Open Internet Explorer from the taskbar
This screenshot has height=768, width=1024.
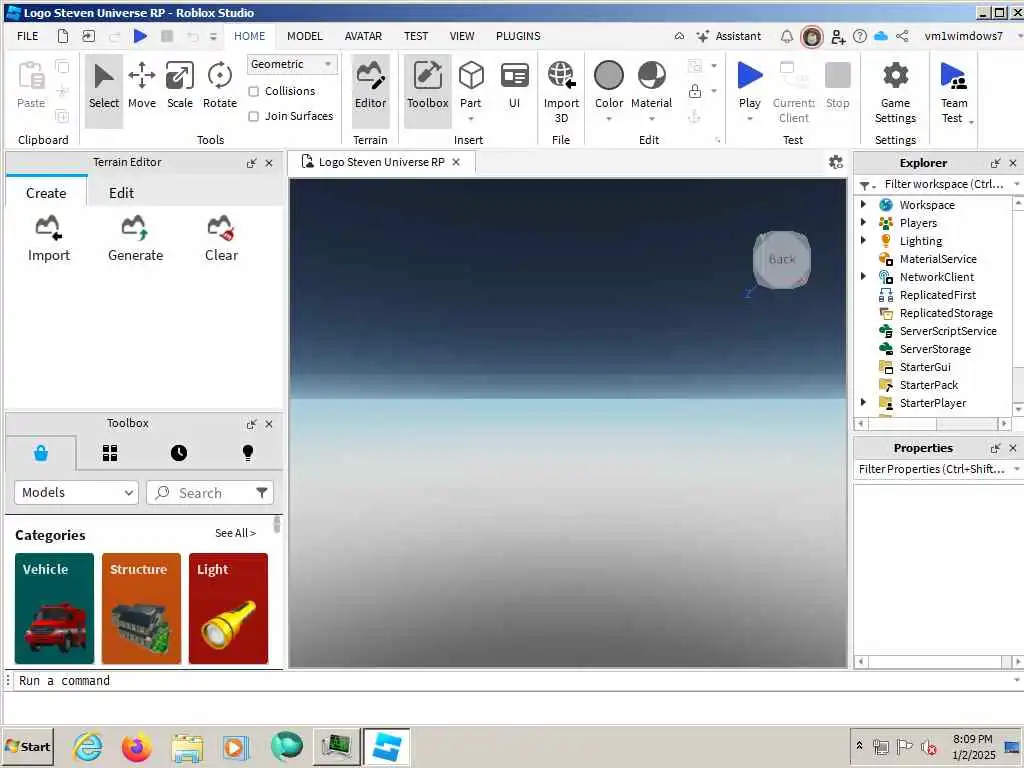click(88, 747)
